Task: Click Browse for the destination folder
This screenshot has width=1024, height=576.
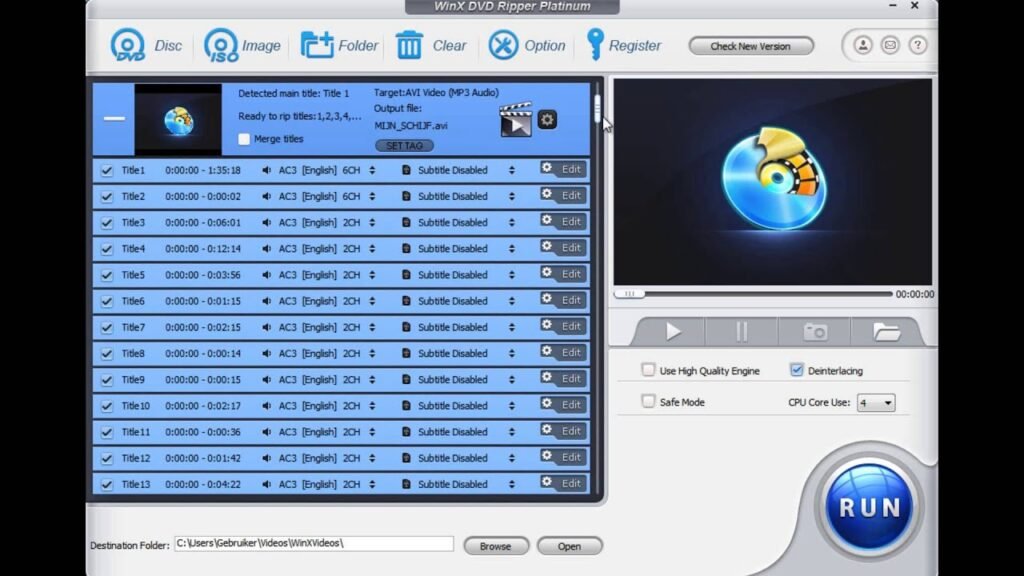Action: coord(496,546)
